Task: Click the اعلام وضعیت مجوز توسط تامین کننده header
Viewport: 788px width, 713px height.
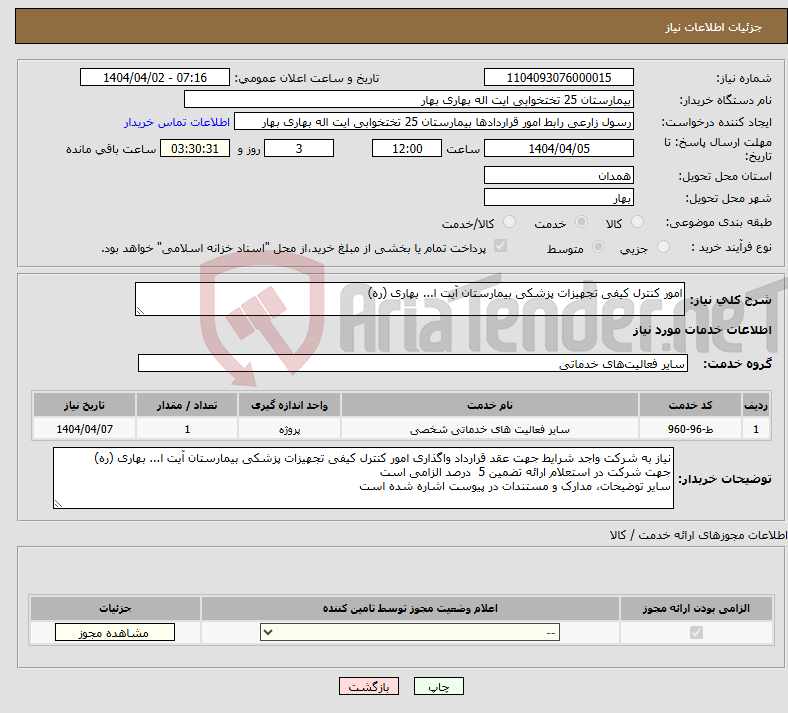Action: point(410,608)
